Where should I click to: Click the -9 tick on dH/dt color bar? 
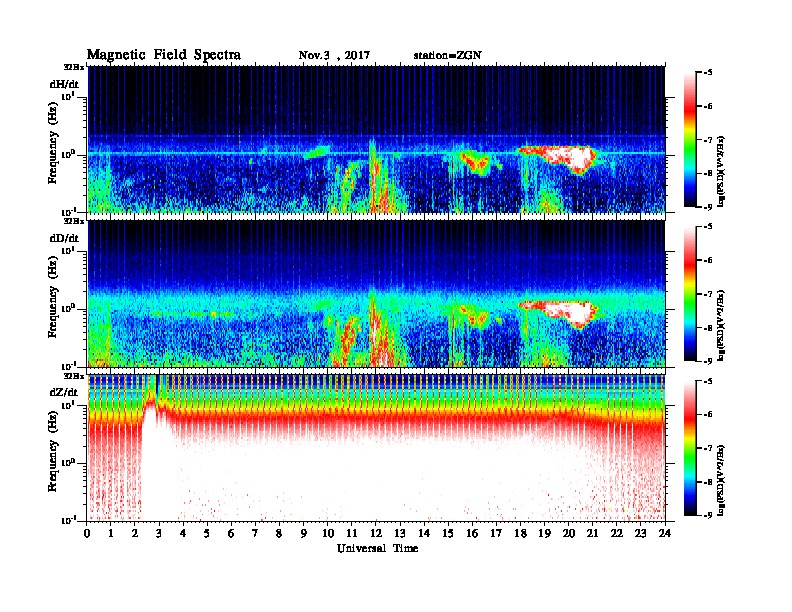[x=708, y=207]
